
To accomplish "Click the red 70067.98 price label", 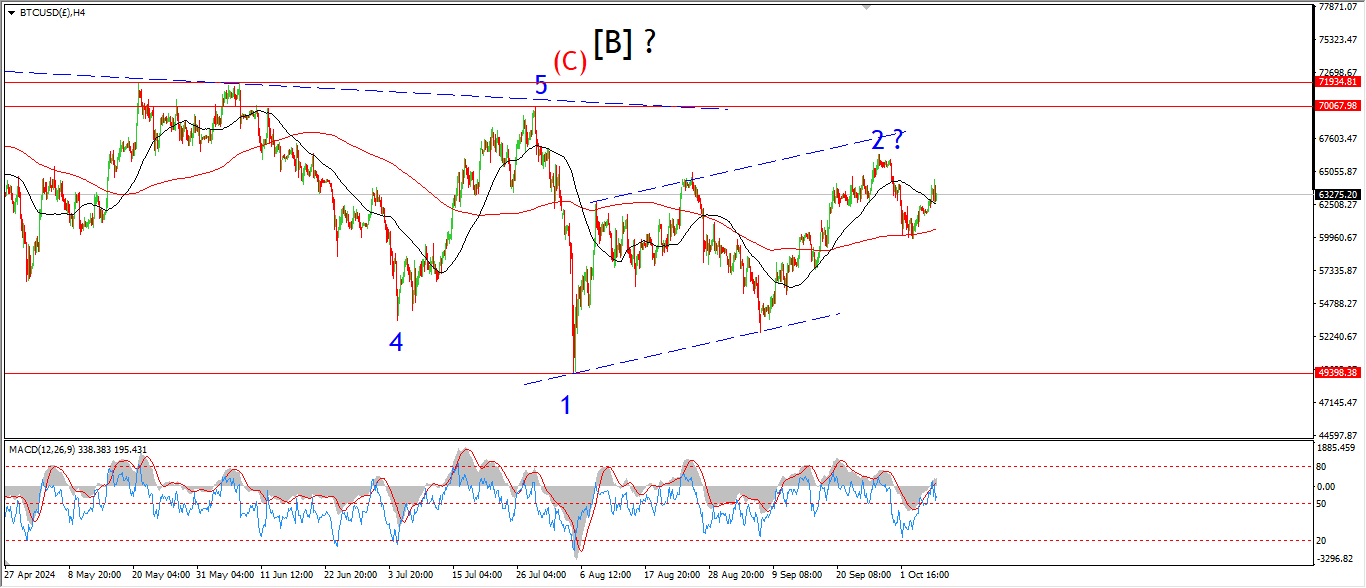I will [x=1337, y=105].
